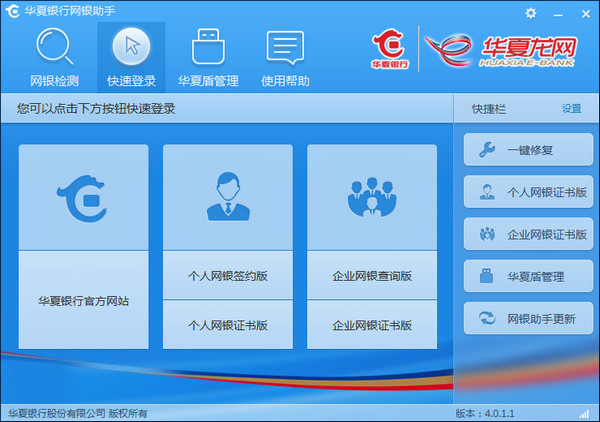The height and width of the screenshot is (422, 600).
Task: Open 设置 link in 快捷栏 header
Action: click(x=571, y=109)
